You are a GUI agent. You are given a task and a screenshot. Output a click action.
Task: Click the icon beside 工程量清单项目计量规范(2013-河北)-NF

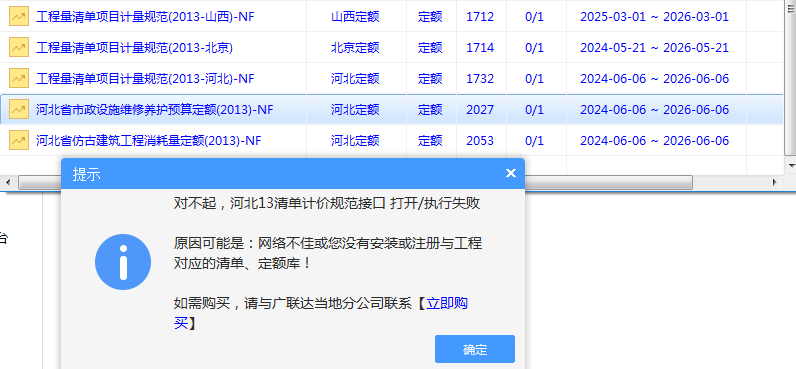tap(19, 79)
